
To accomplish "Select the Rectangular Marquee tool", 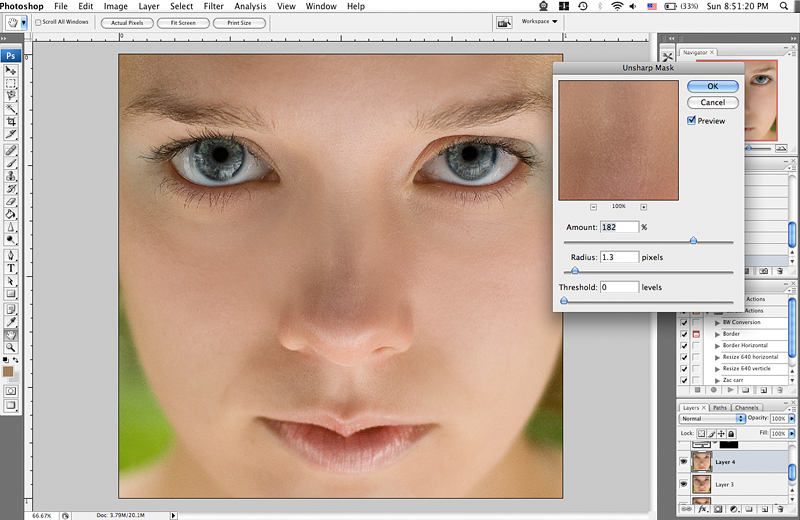I will (x=11, y=83).
